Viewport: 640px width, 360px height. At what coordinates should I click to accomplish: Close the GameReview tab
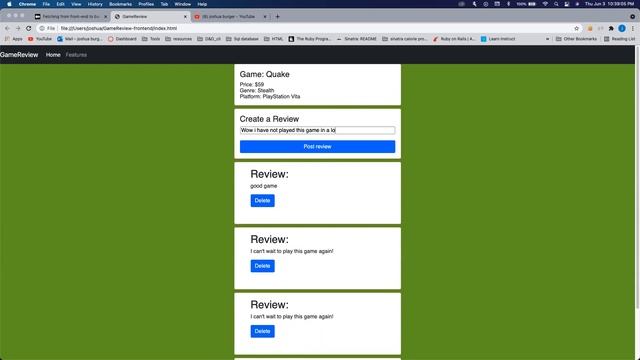[x=185, y=17]
